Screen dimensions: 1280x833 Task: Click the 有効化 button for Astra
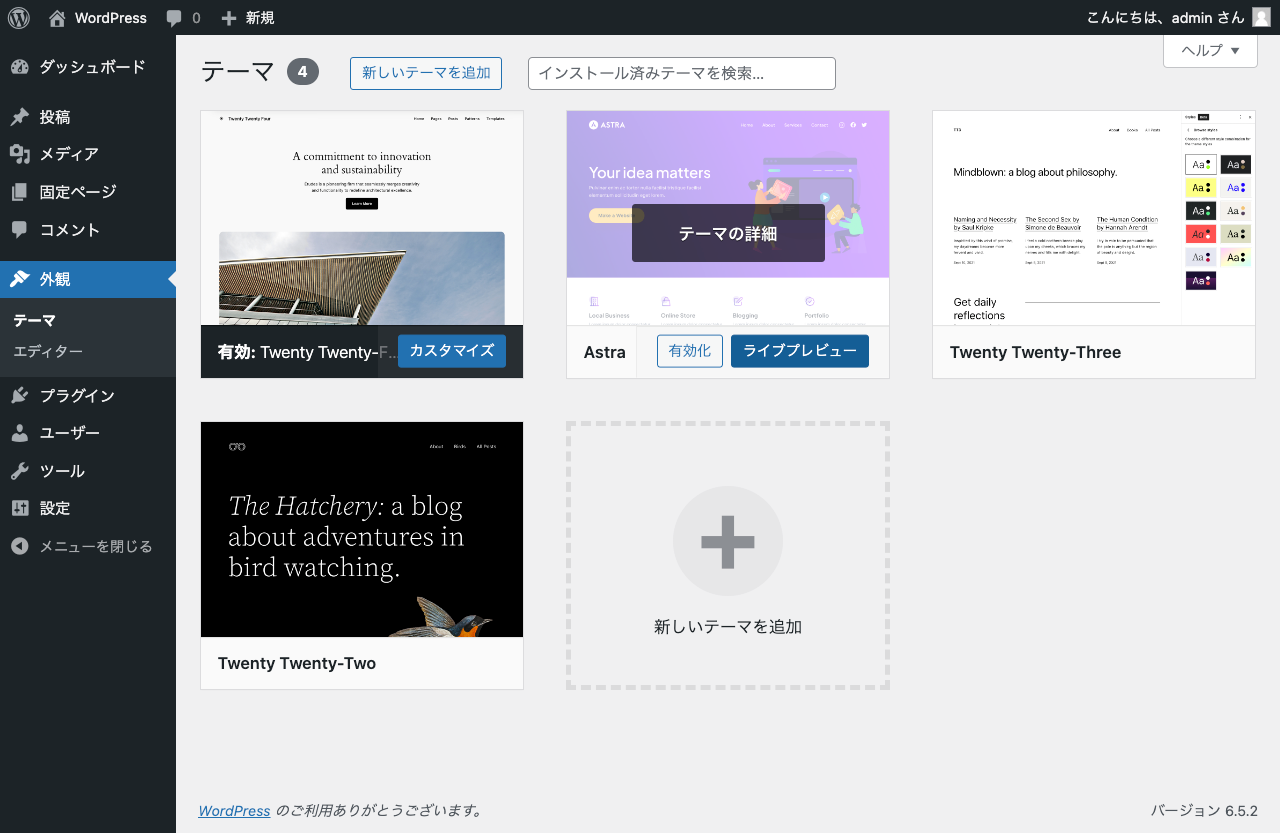click(x=690, y=351)
